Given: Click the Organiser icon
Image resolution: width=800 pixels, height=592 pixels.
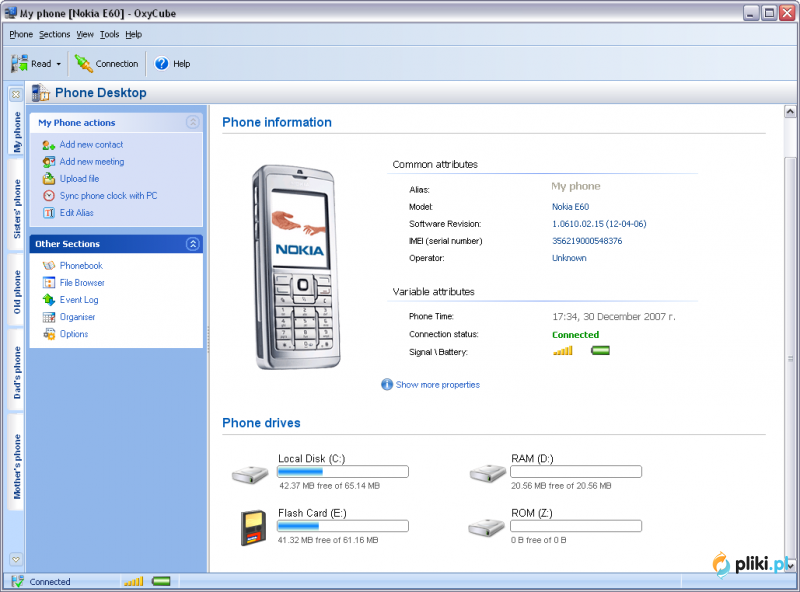Looking at the screenshot, I should 48,317.
